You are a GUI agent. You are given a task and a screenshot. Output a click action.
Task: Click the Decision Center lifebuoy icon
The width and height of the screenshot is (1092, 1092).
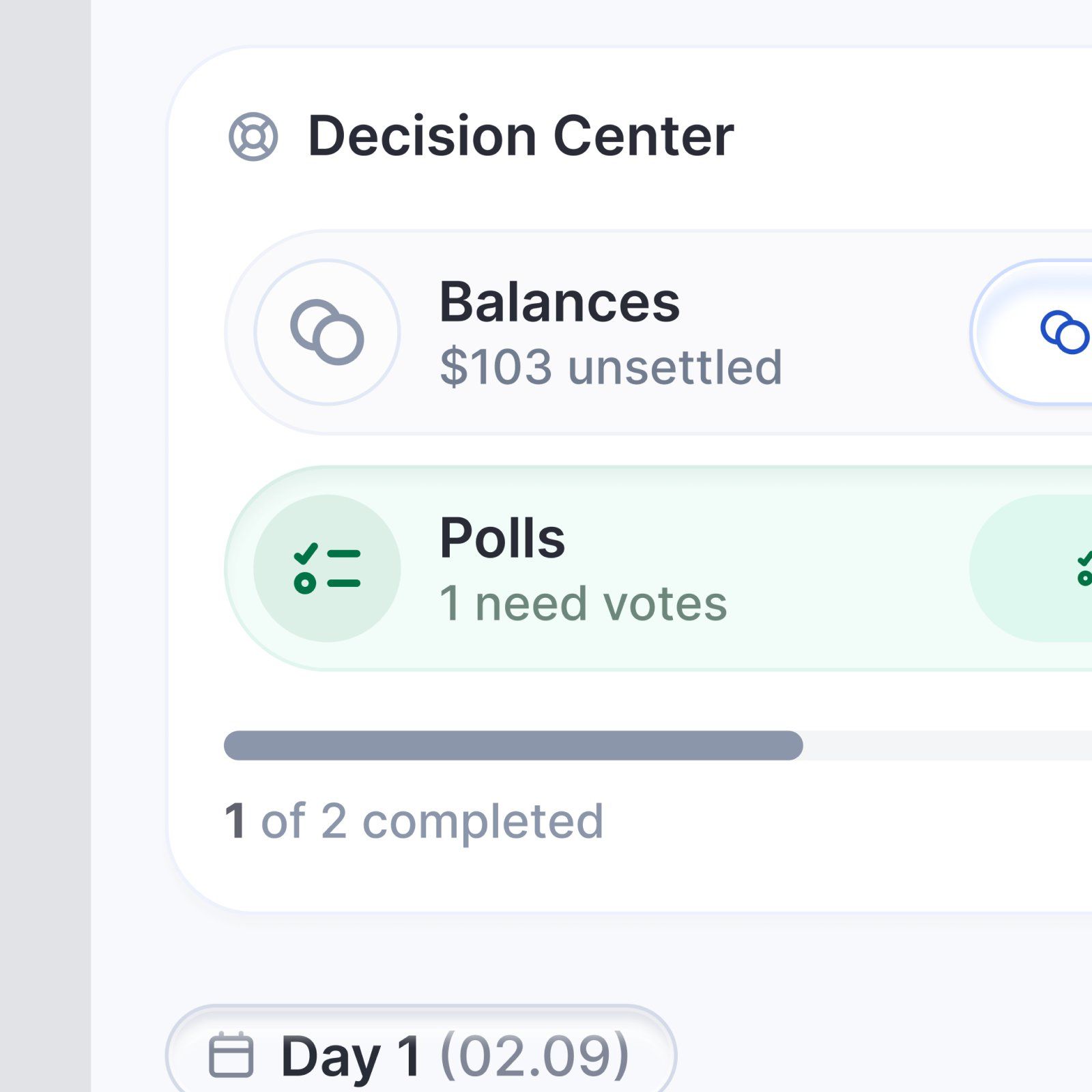(253, 136)
